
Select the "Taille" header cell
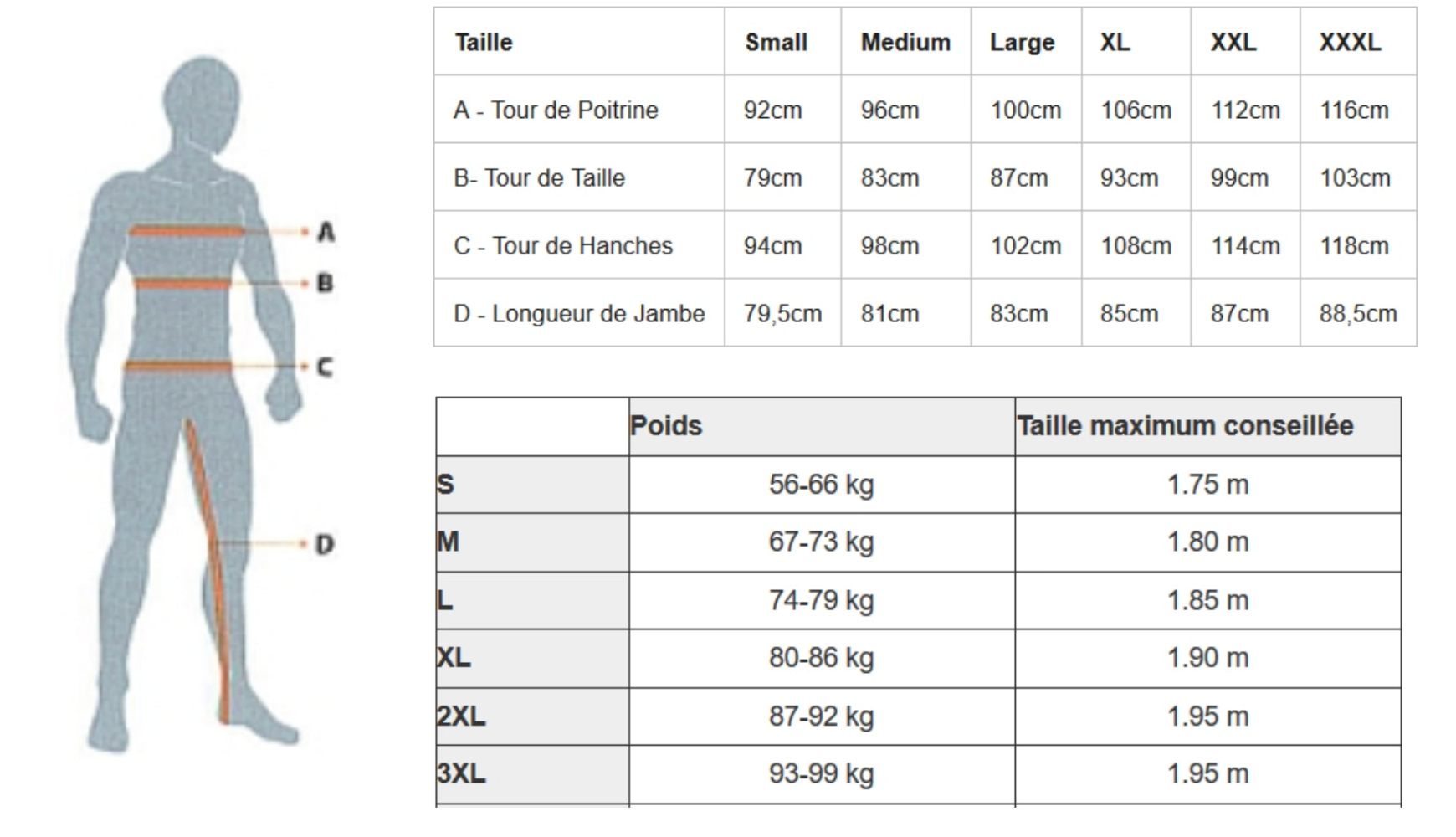coord(484,43)
